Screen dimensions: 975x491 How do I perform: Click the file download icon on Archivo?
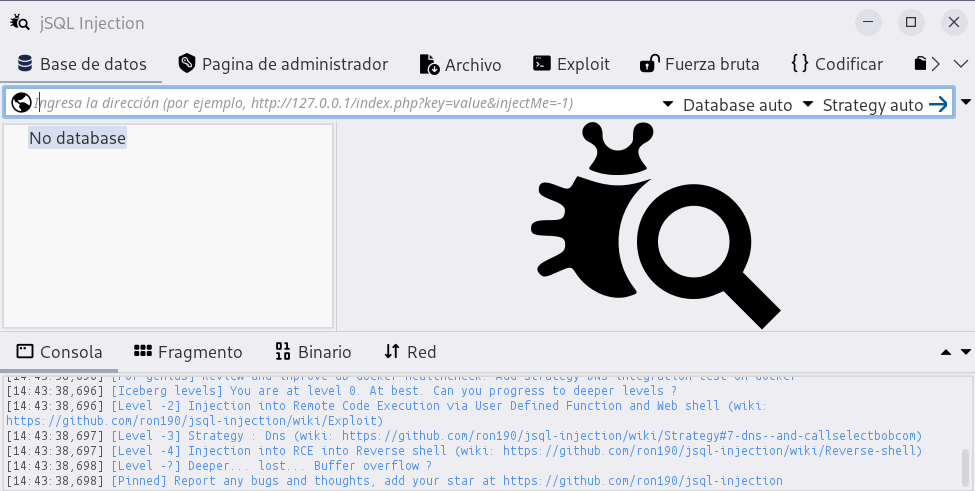point(429,64)
